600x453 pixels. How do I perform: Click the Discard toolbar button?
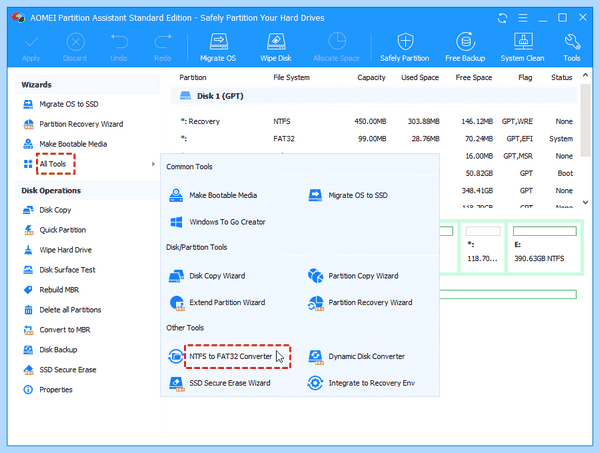click(75, 48)
